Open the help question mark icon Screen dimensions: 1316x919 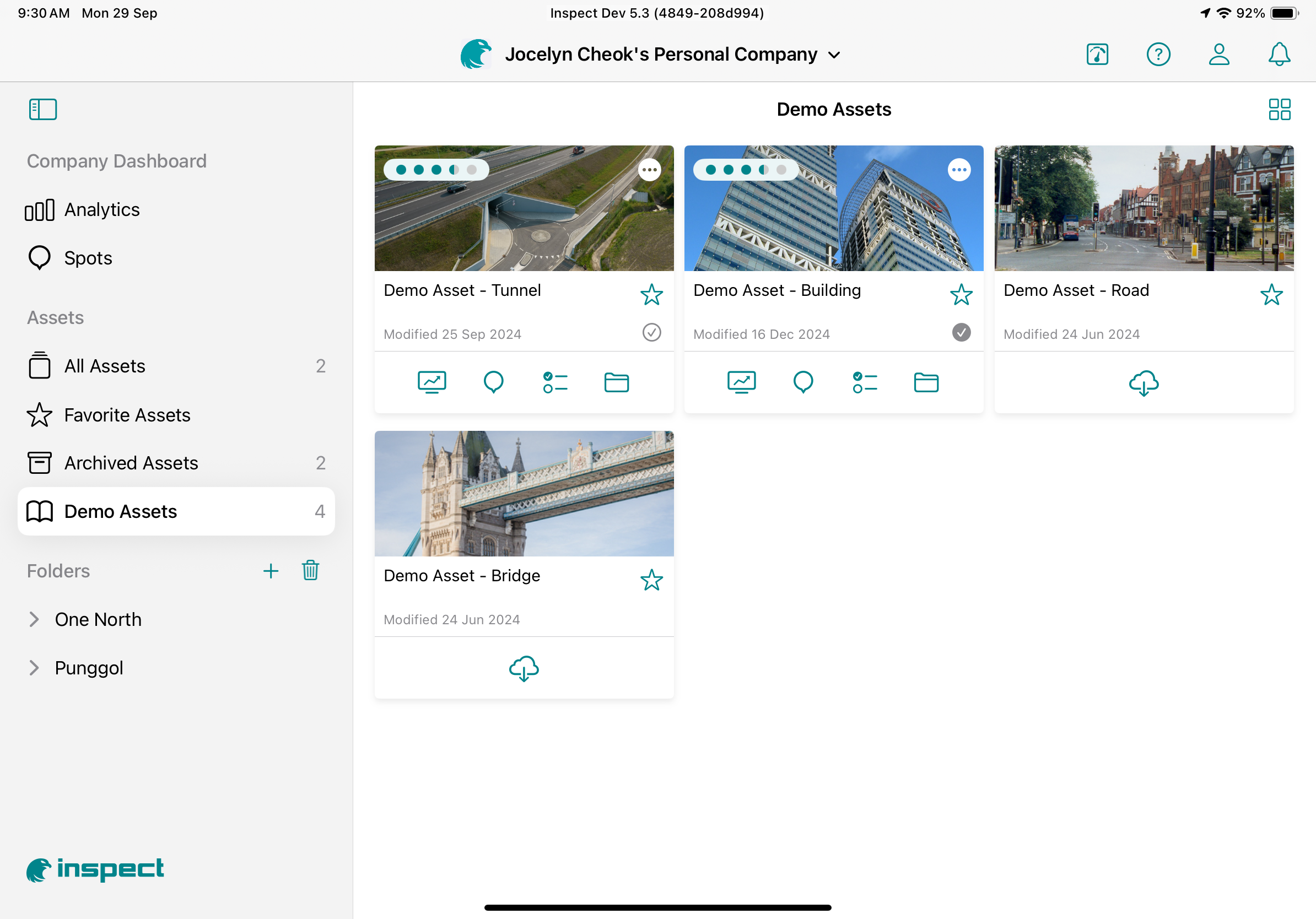coord(1158,55)
